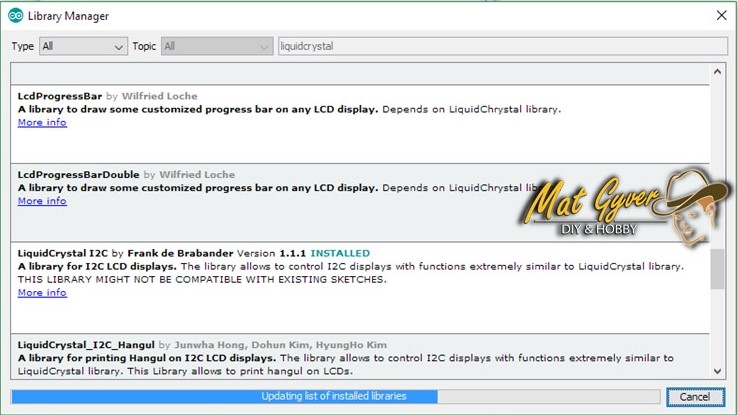This screenshot has width=738, height=415.
Task: Select the LiquidCrystal_I2C_Hangul library title
Action: click(x=86, y=344)
